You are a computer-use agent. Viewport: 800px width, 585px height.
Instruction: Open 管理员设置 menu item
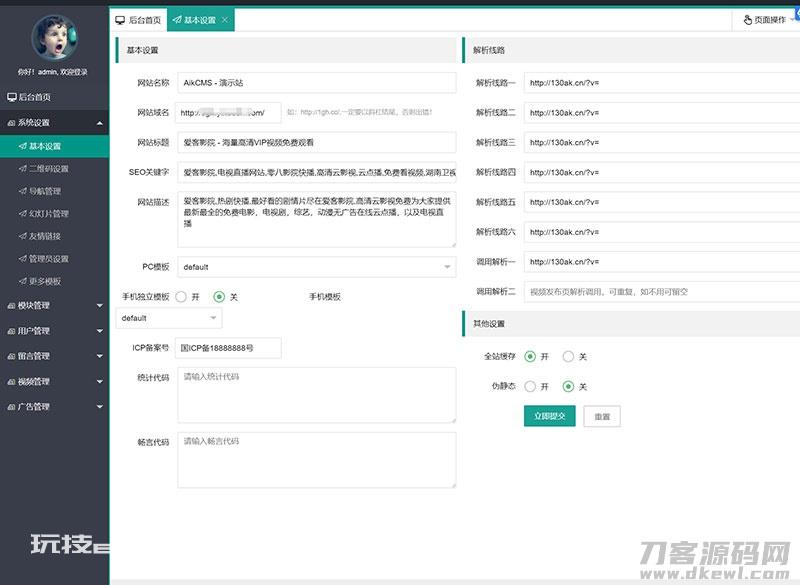(55, 259)
